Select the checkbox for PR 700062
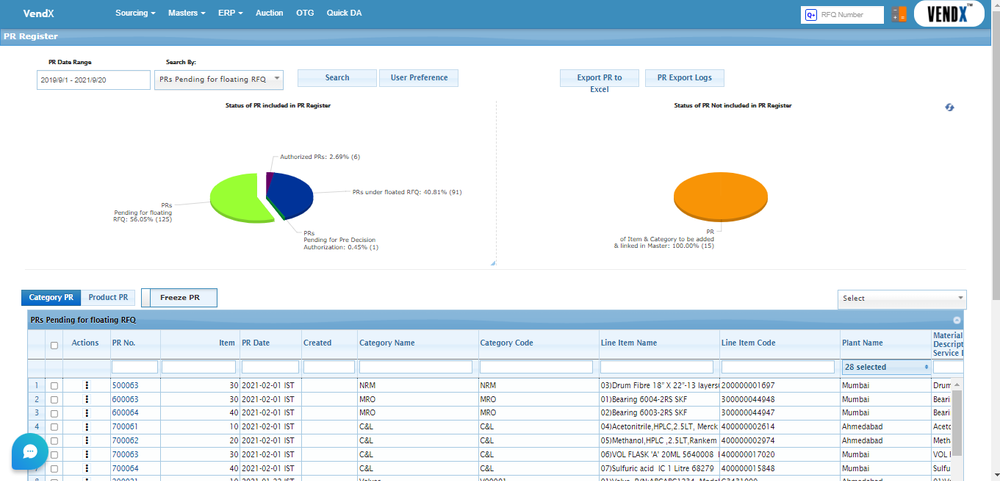1000x481 pixels. pyautogui.click(x=54, y=441)
